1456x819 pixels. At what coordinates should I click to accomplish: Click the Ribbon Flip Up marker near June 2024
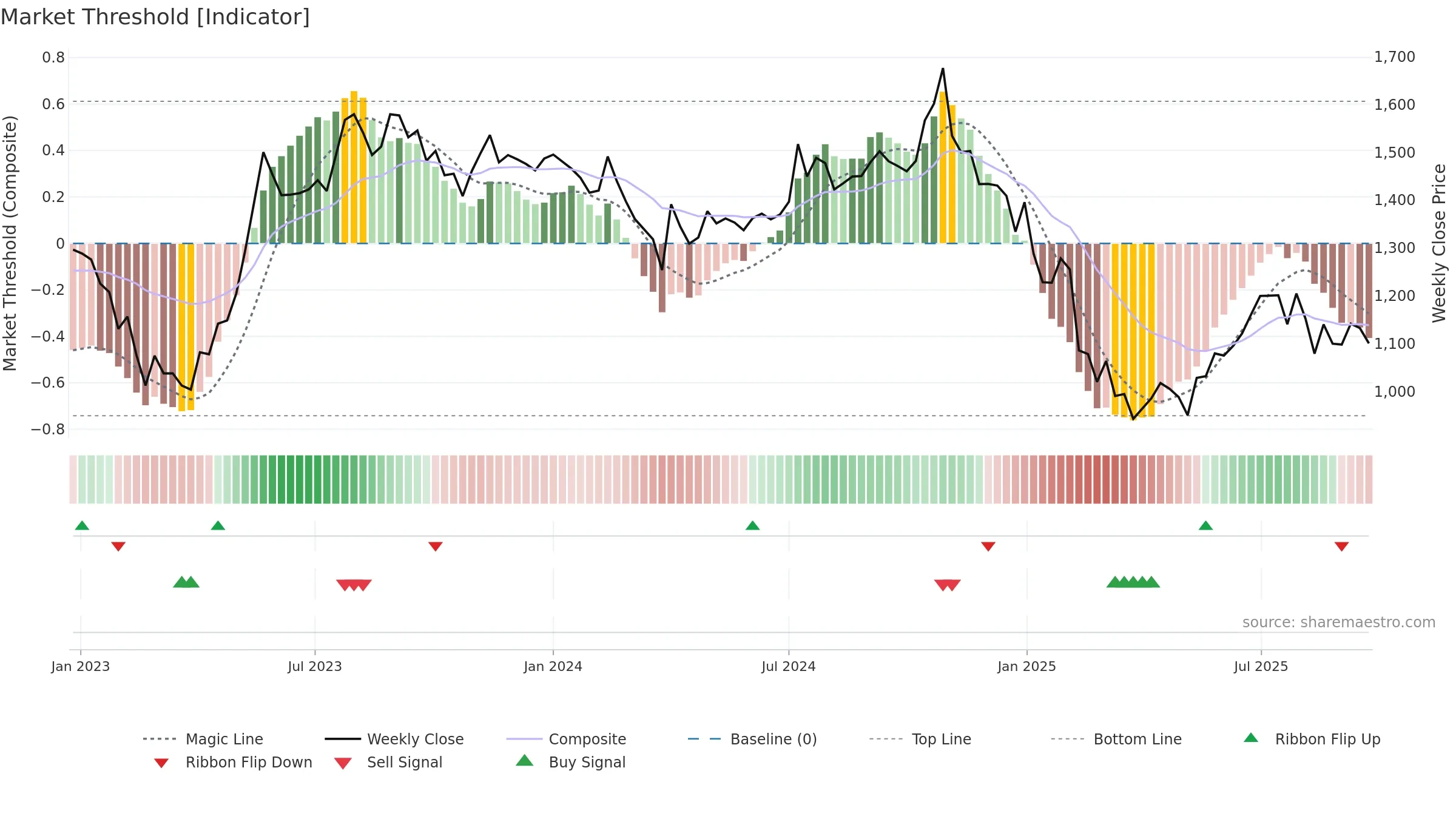coord(752,525)
